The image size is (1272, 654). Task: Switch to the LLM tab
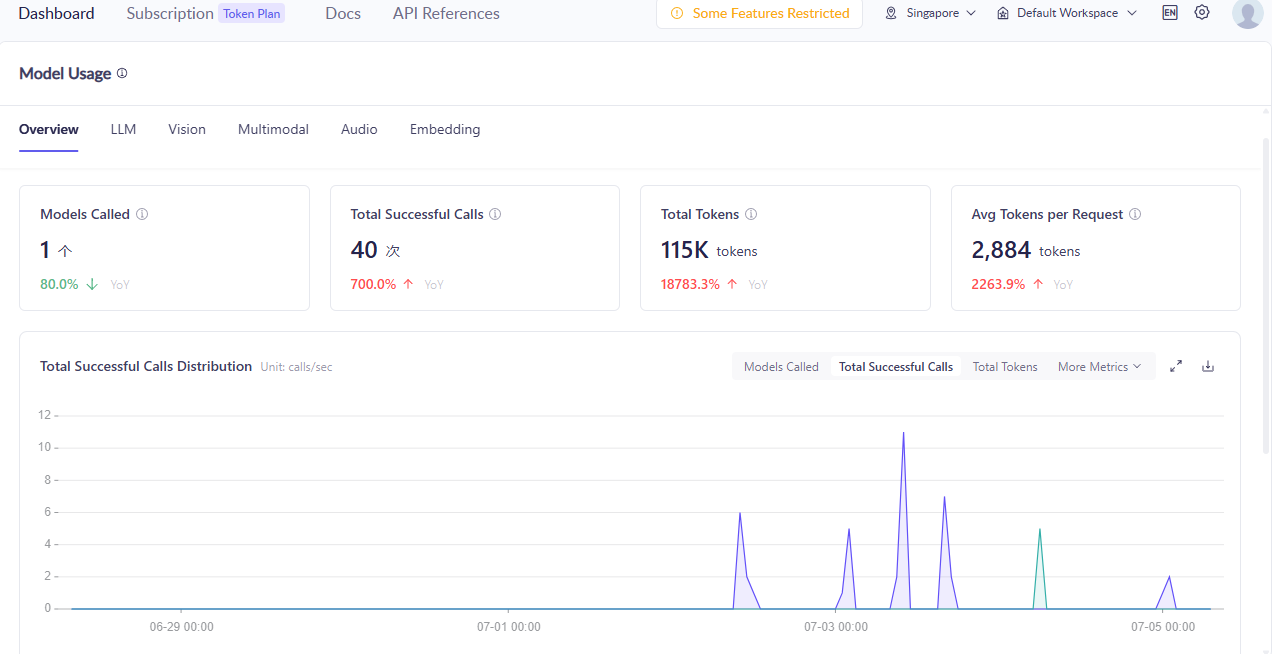(x=123, y=129)
